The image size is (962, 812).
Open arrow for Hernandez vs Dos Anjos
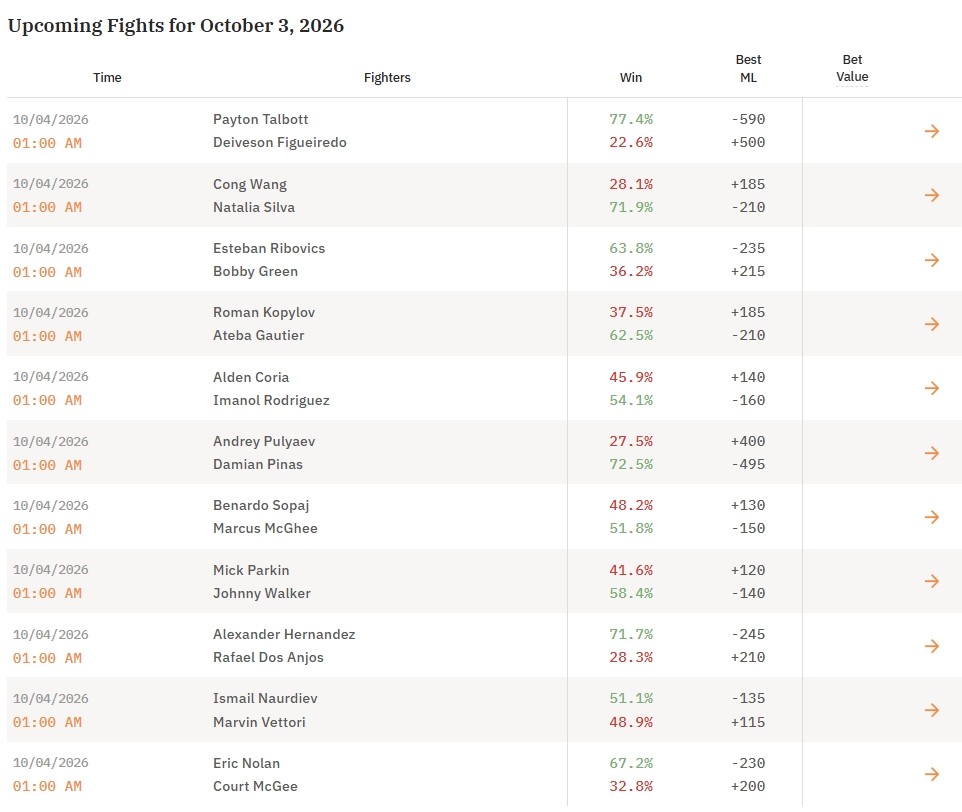(x=931, y=646)
